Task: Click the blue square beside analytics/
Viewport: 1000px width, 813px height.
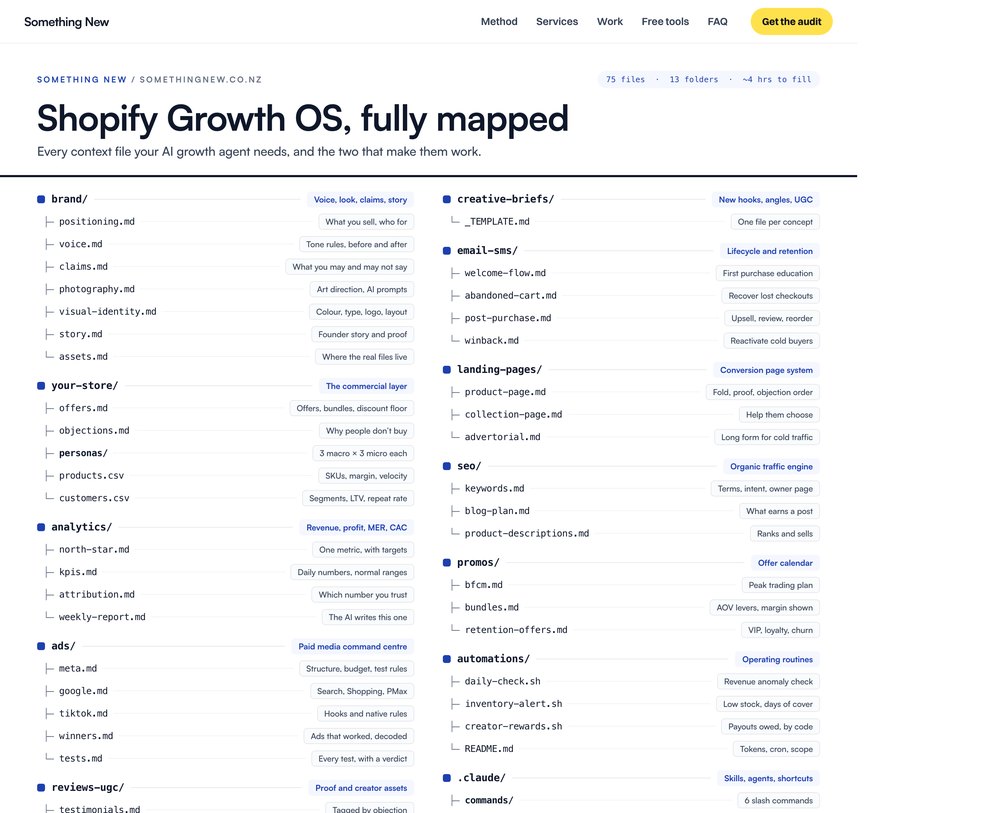Action: tap(41, 527)
